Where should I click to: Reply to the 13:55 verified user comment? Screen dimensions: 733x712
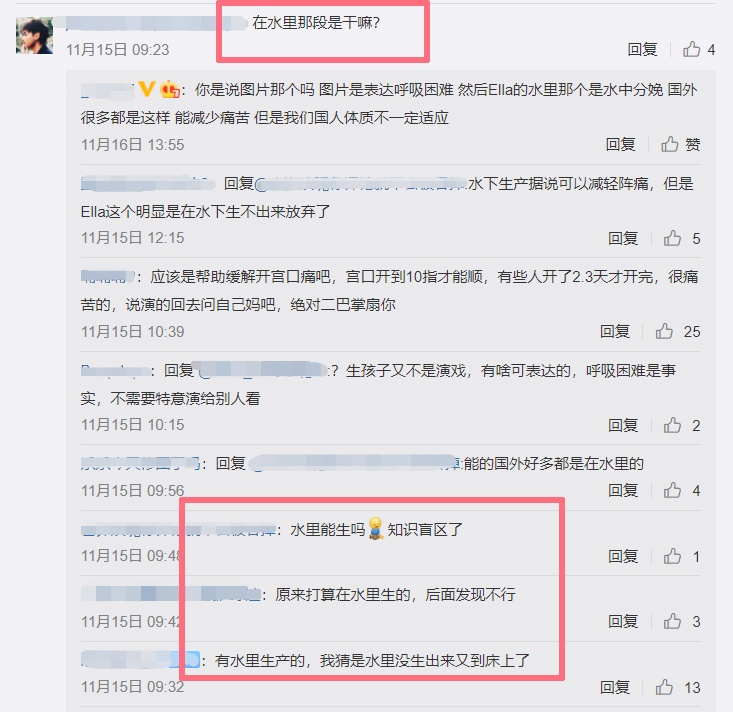(x=620, y=144)
